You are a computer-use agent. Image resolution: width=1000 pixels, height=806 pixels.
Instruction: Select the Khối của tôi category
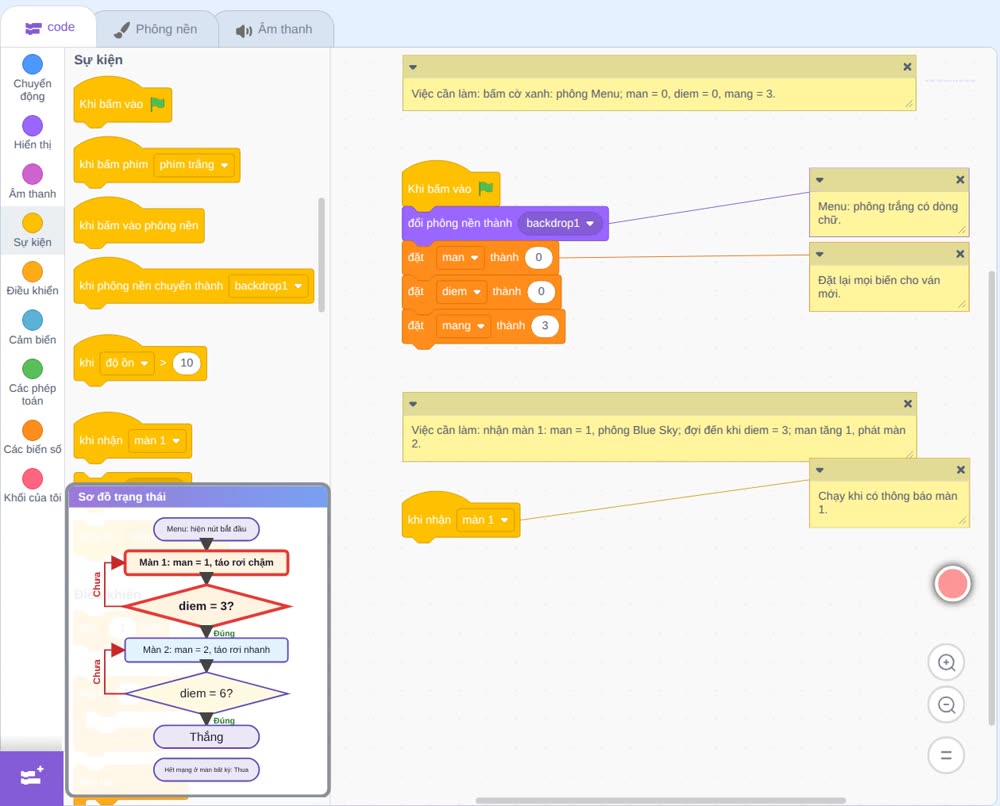click(x=33, y=486)
